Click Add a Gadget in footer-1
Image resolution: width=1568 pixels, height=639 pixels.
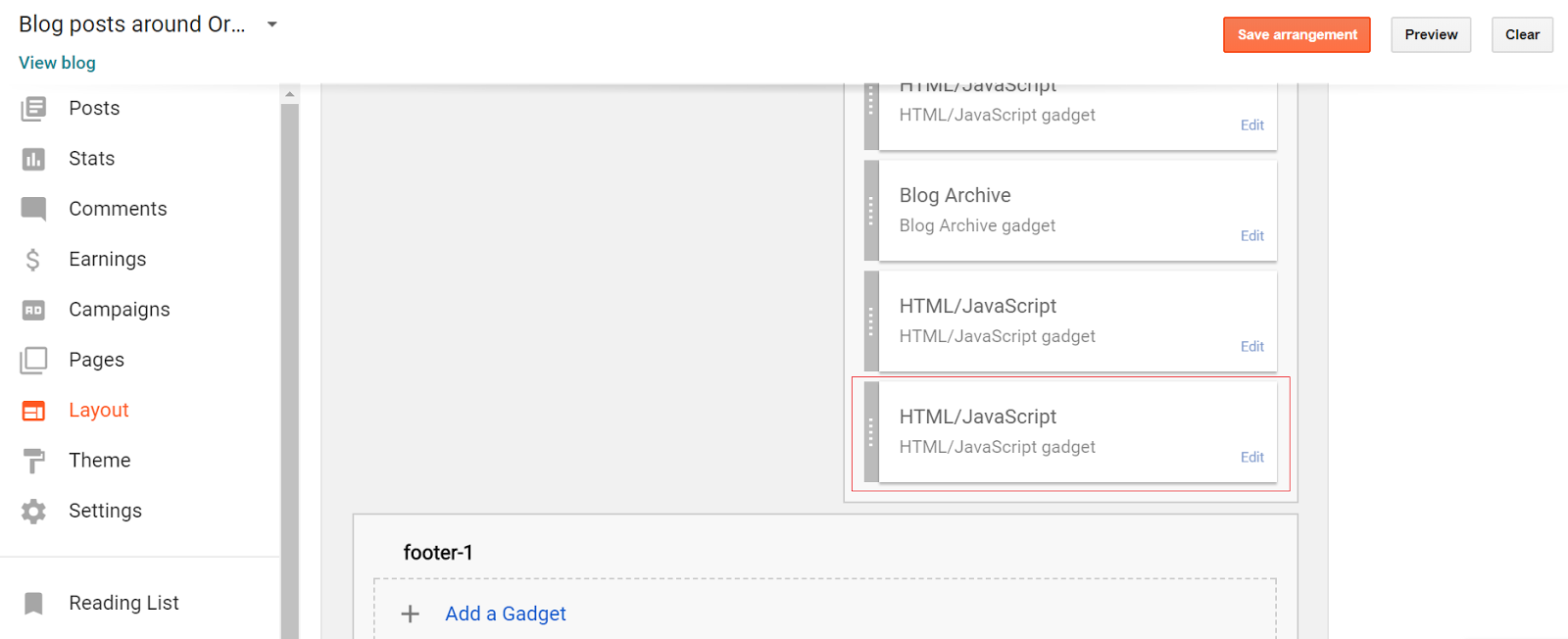pos(506,613)
